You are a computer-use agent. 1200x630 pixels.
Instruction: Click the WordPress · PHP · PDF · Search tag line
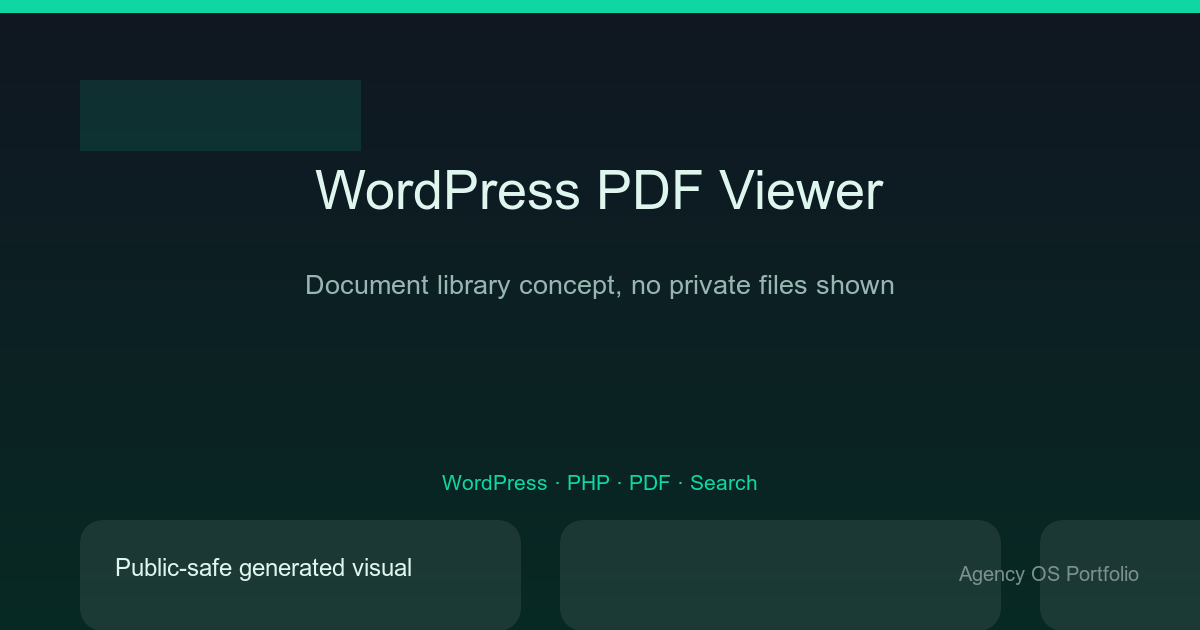599,483
